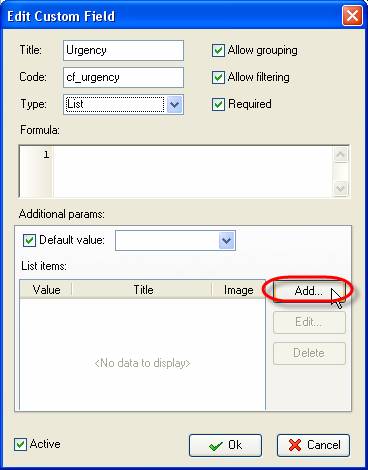Toggle the Allow grouping checkbox

pyautogui.click(x=218, y=50)
